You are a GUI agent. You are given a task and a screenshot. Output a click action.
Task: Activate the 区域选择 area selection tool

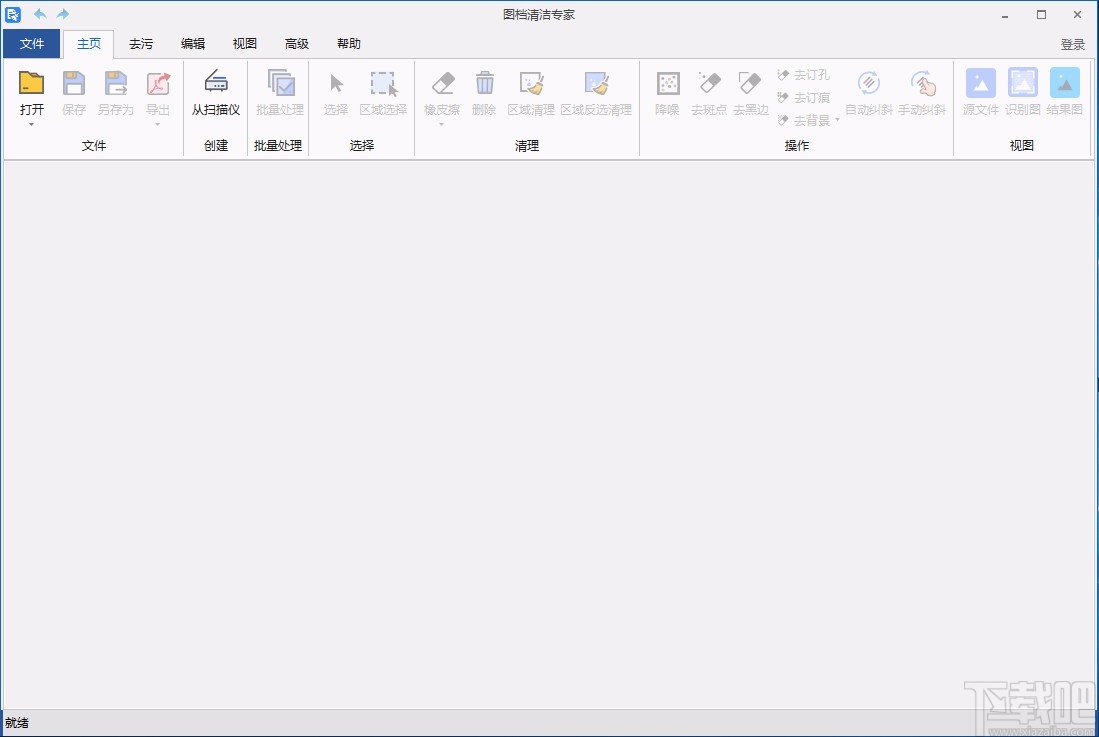pos(383,95)
